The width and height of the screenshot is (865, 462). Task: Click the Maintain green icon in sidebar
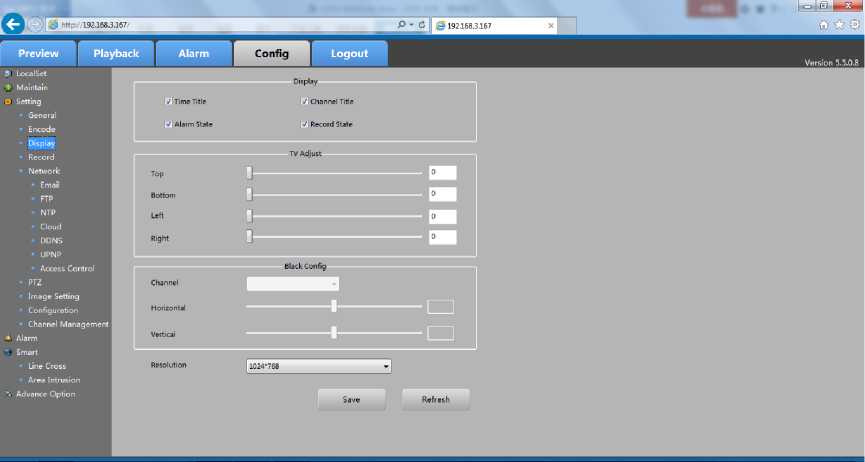tap(7, 88)
